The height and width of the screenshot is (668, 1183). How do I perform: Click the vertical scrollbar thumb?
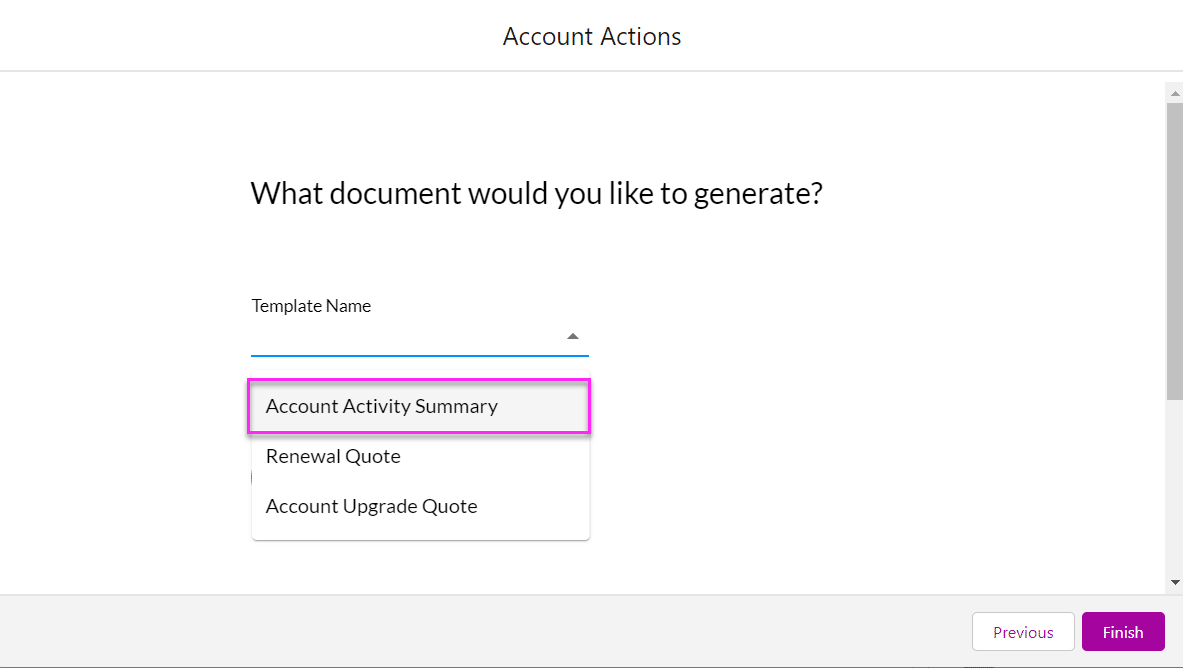(1174, 250)
